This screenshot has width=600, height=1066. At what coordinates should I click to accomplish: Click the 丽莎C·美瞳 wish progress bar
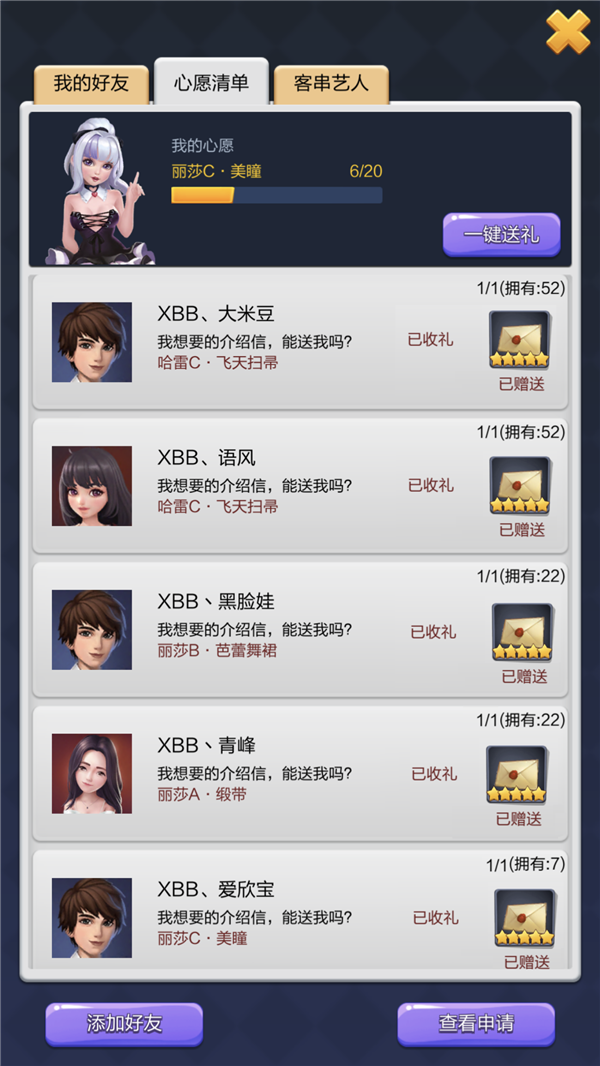tap(277, 196)
